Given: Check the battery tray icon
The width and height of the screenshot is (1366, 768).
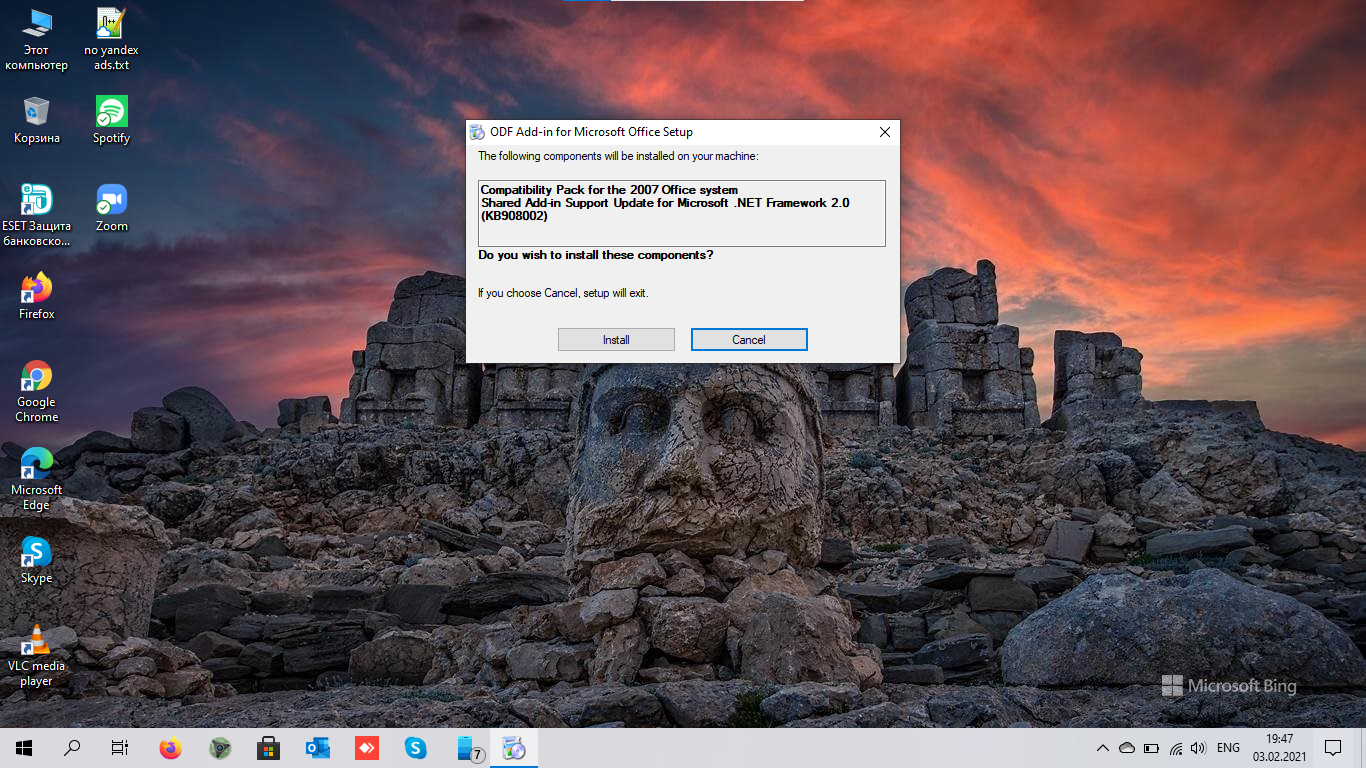Looking at the screenshot, I should 1151,748.
